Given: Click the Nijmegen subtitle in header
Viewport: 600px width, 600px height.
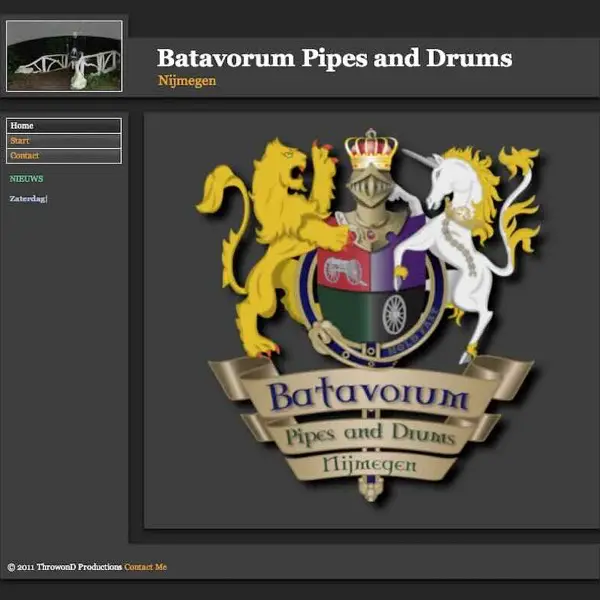Looking at the screenshot, I should [x=187, y=81].
